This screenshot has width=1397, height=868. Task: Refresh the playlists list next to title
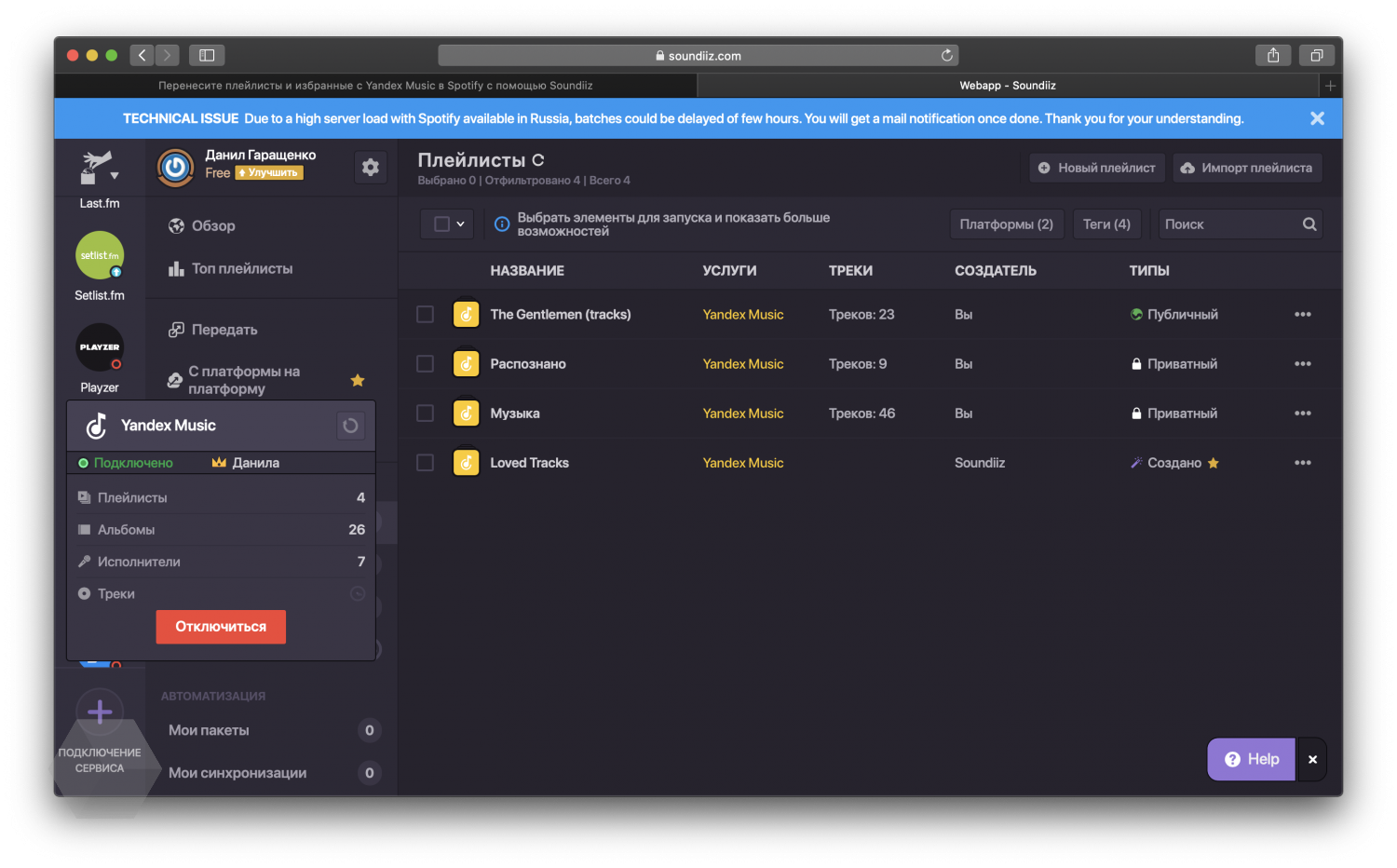538,160
